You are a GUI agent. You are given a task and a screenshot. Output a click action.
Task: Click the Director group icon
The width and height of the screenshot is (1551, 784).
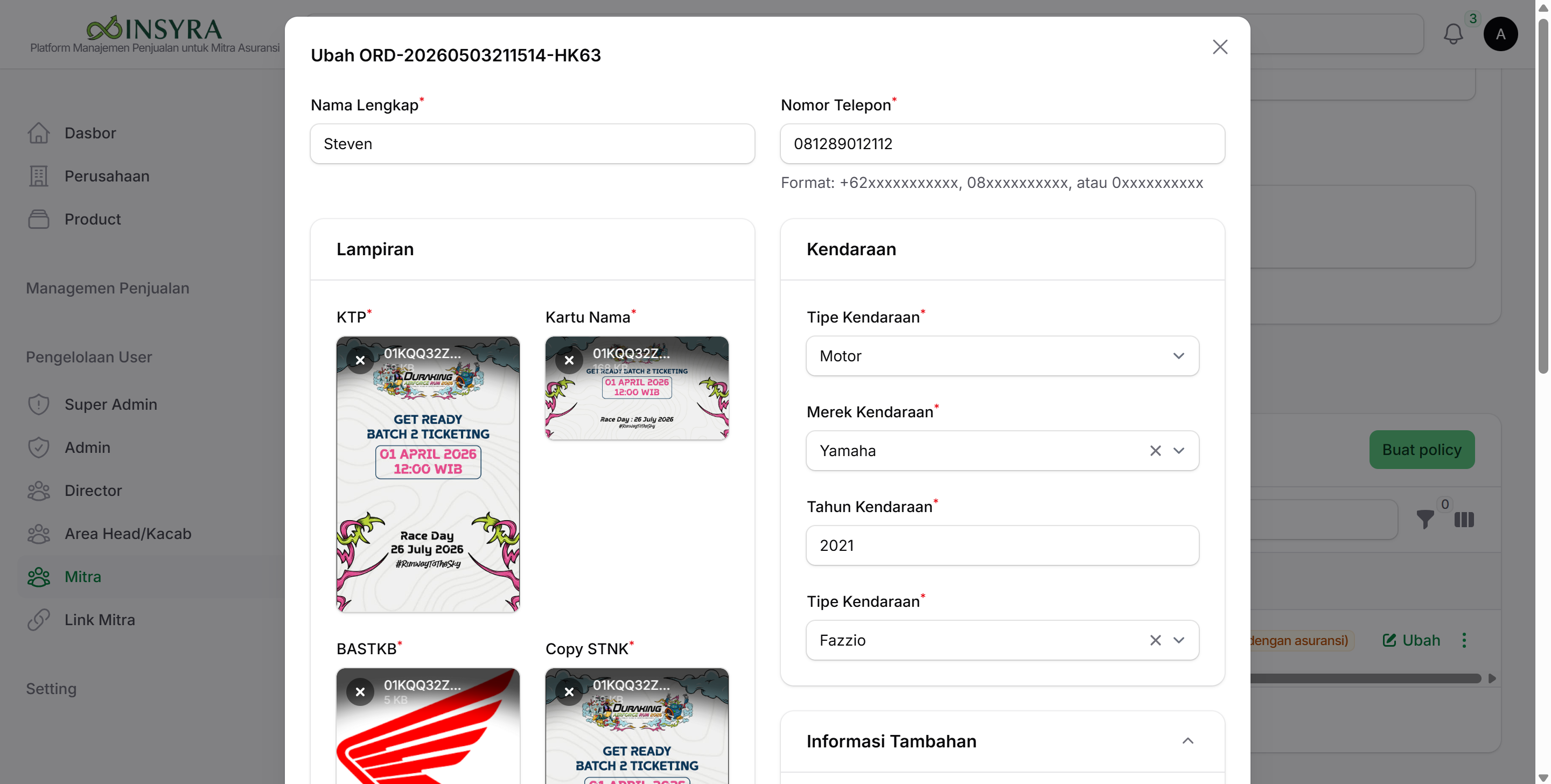click(39, 491)
